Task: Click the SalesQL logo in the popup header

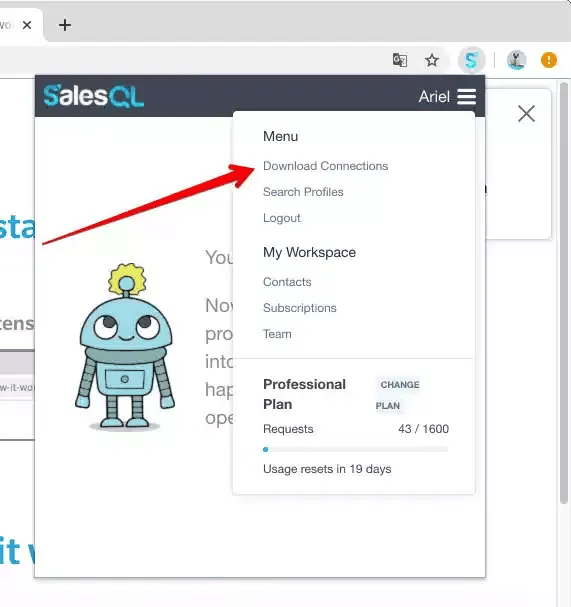Action: [x=94, y=96]
